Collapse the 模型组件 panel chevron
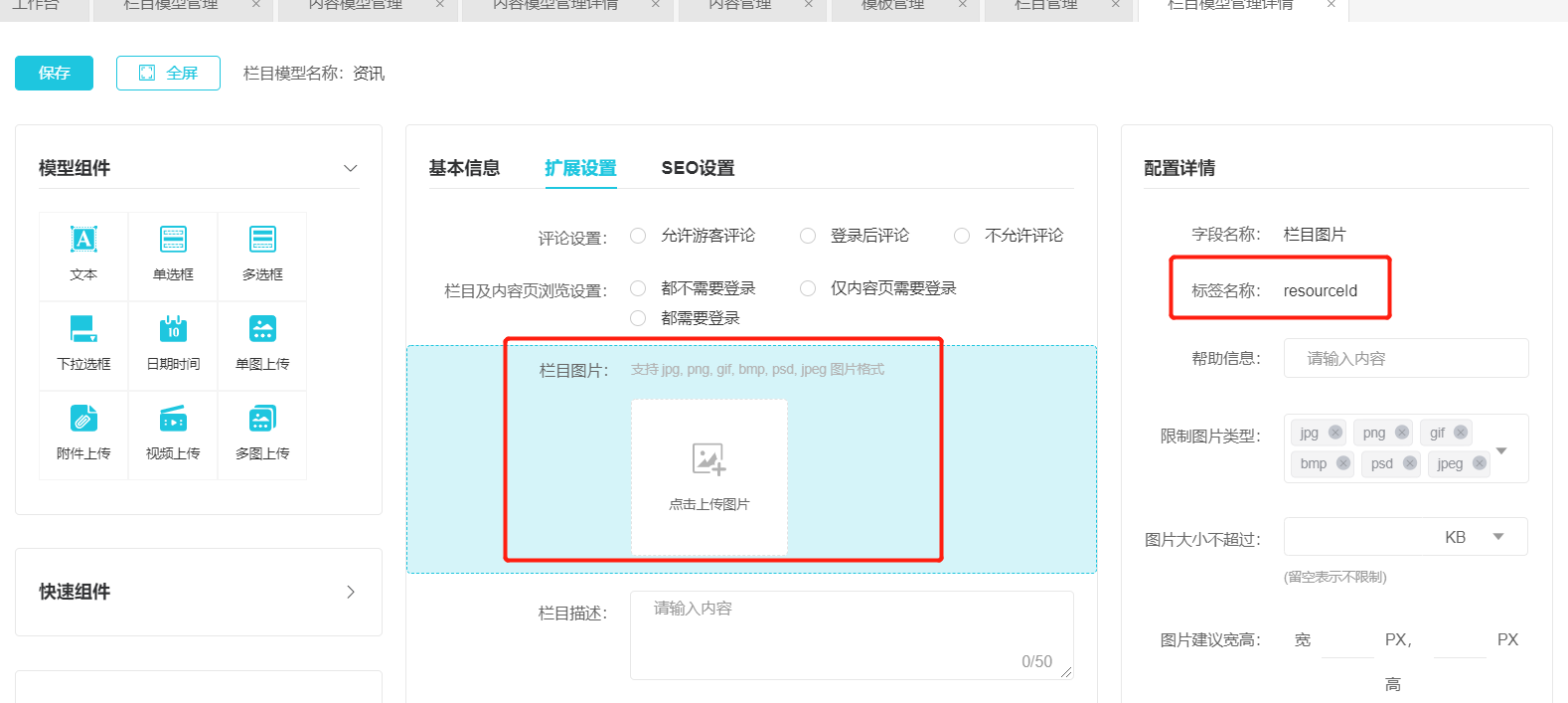The image size is (1568, 703). tap(350, 168)
